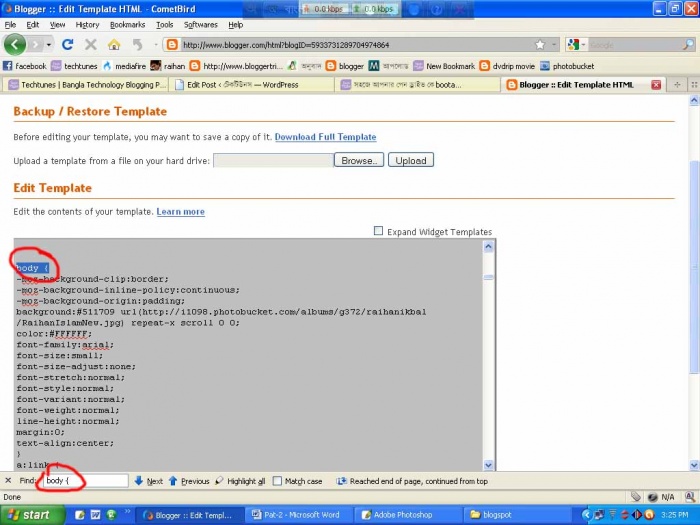
Task: Open the home page icon
Action: 114,44
